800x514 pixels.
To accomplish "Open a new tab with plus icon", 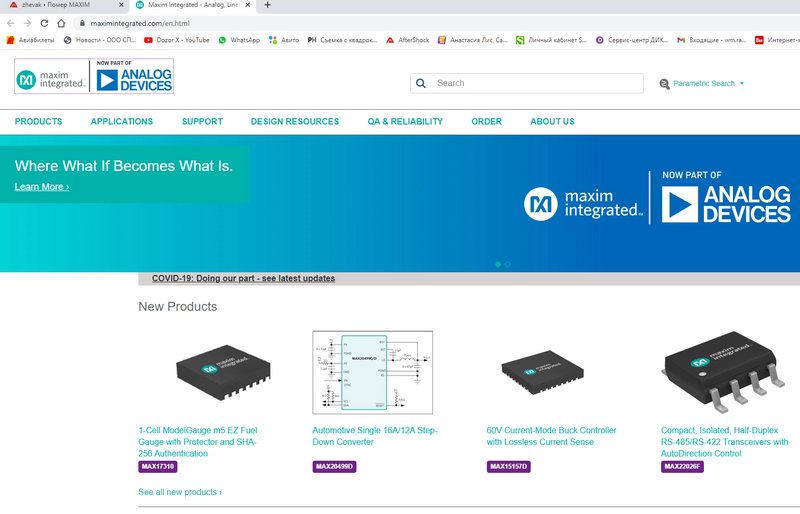I will tap(267, 5).
